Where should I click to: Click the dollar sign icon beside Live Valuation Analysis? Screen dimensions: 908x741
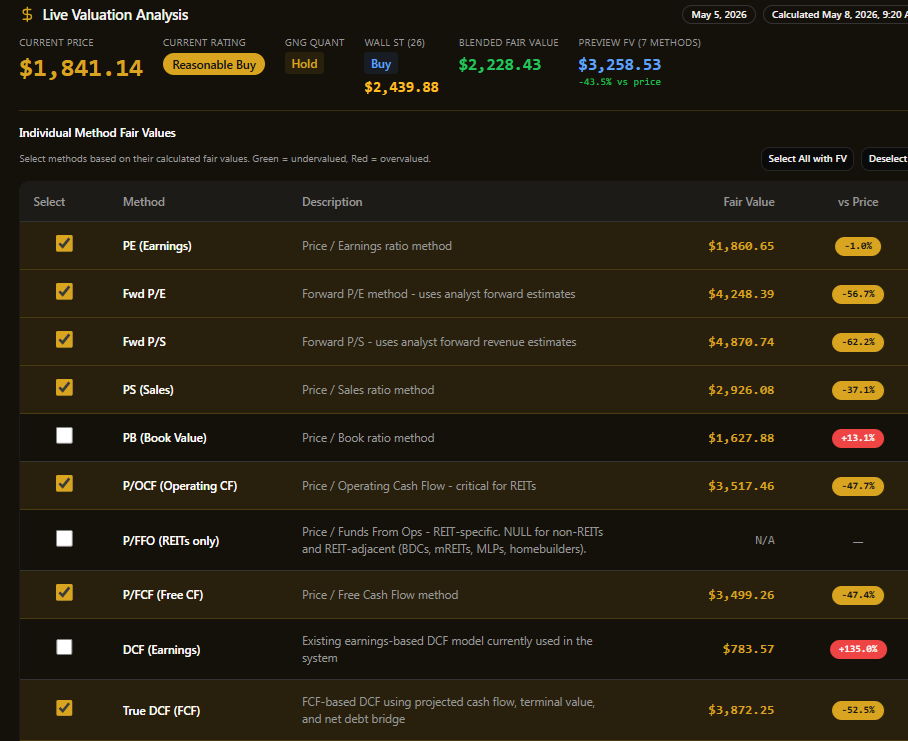coord(27,14)
